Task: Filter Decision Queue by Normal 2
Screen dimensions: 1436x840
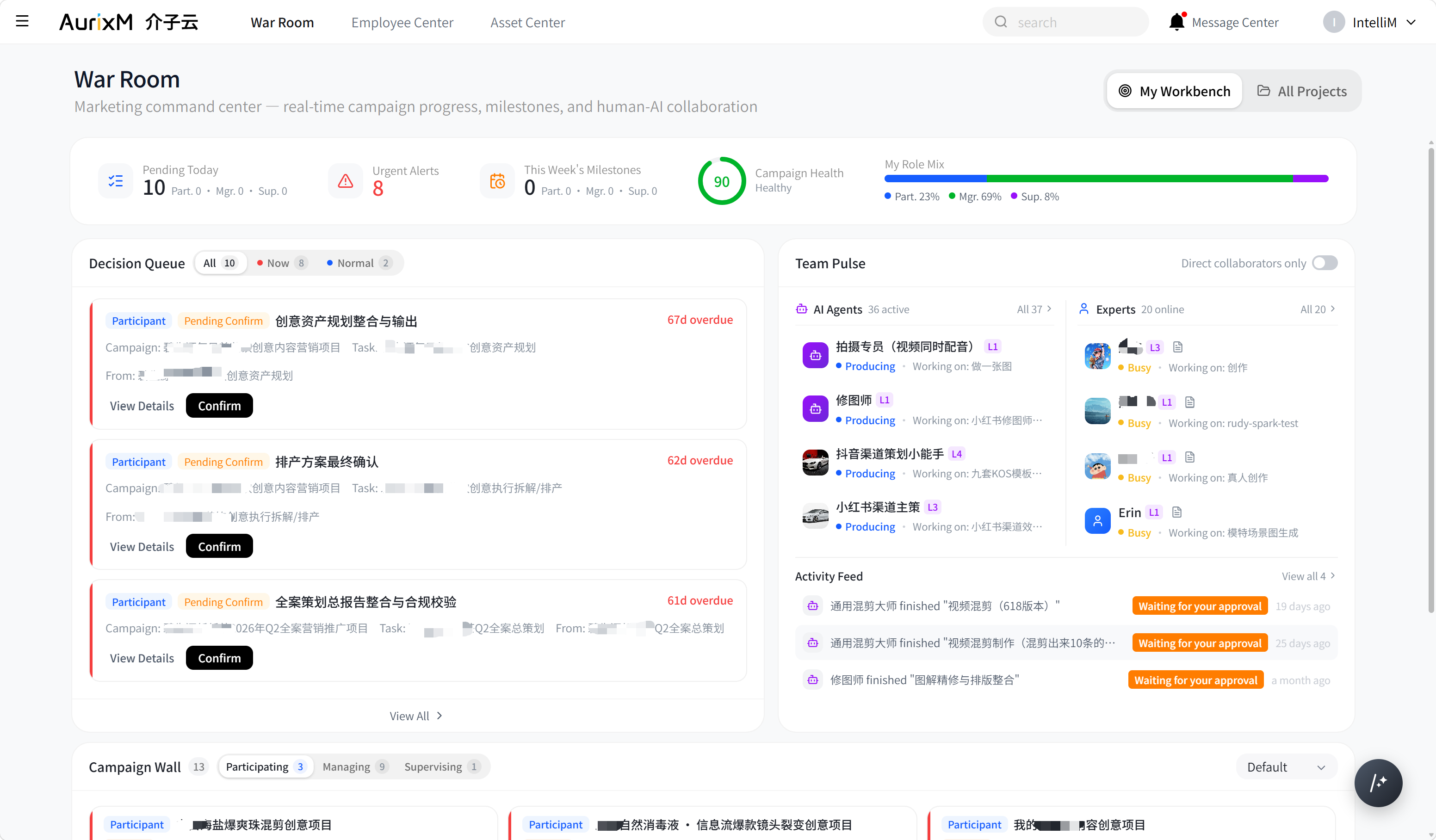Action: click(x=359, y=263)
